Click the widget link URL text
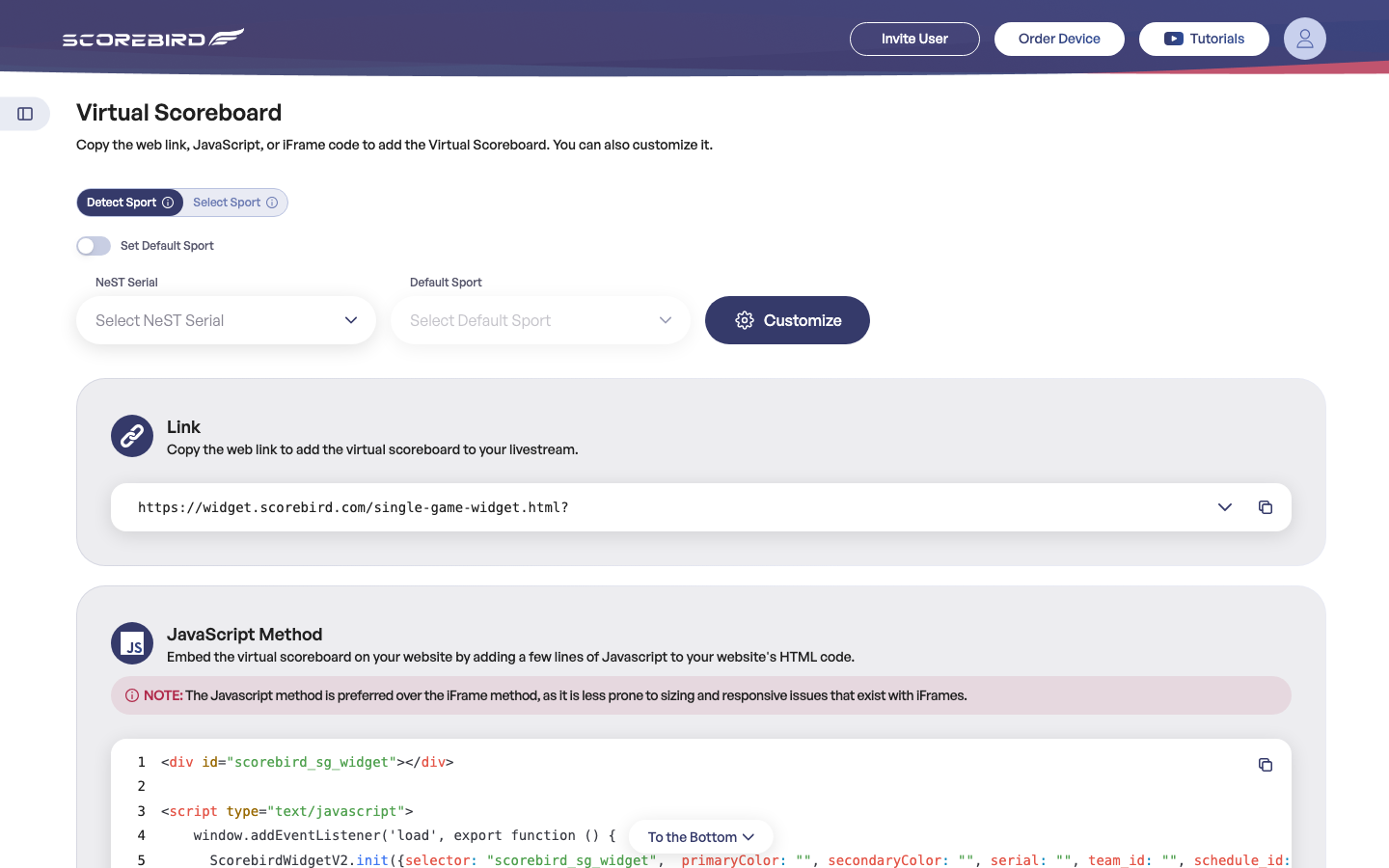 [353, 507]
